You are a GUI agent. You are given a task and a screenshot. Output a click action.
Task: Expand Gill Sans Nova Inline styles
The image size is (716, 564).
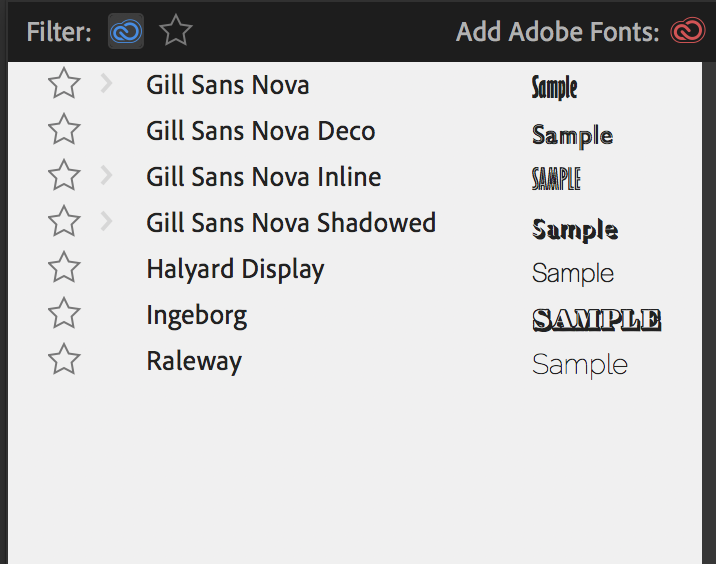(106, 175)
